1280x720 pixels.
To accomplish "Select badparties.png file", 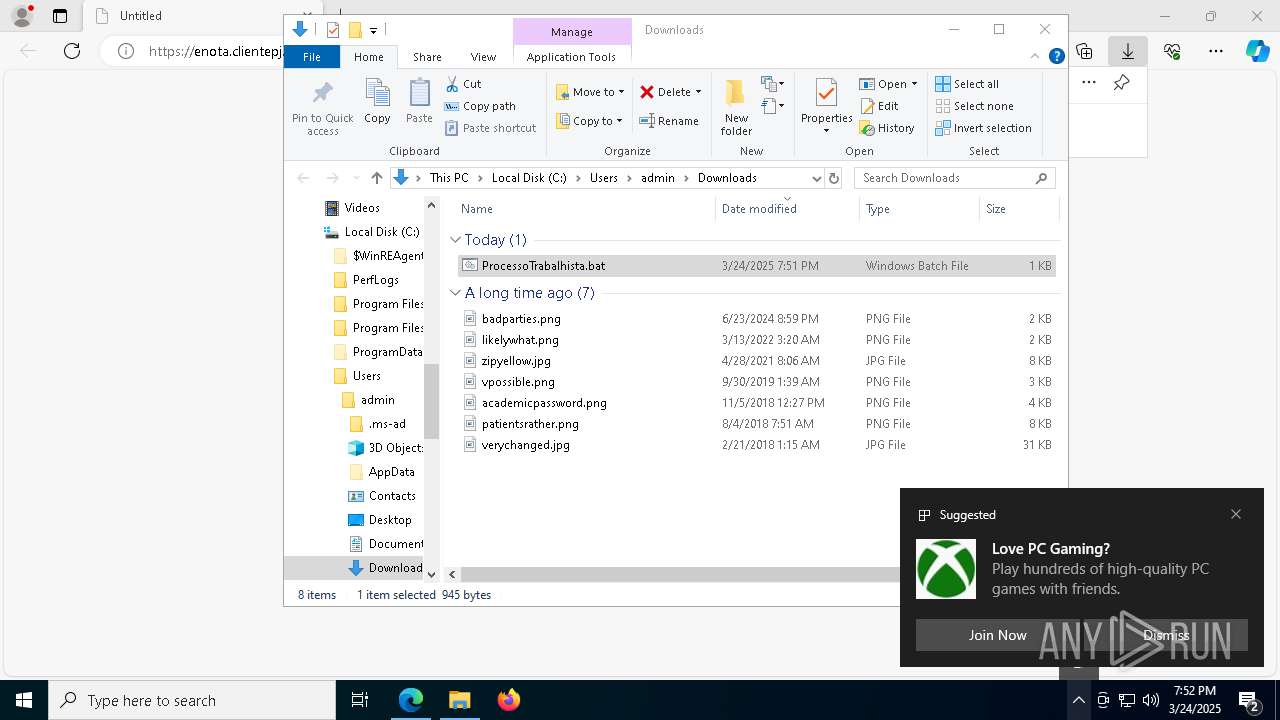I will click(x=757, y=319).
